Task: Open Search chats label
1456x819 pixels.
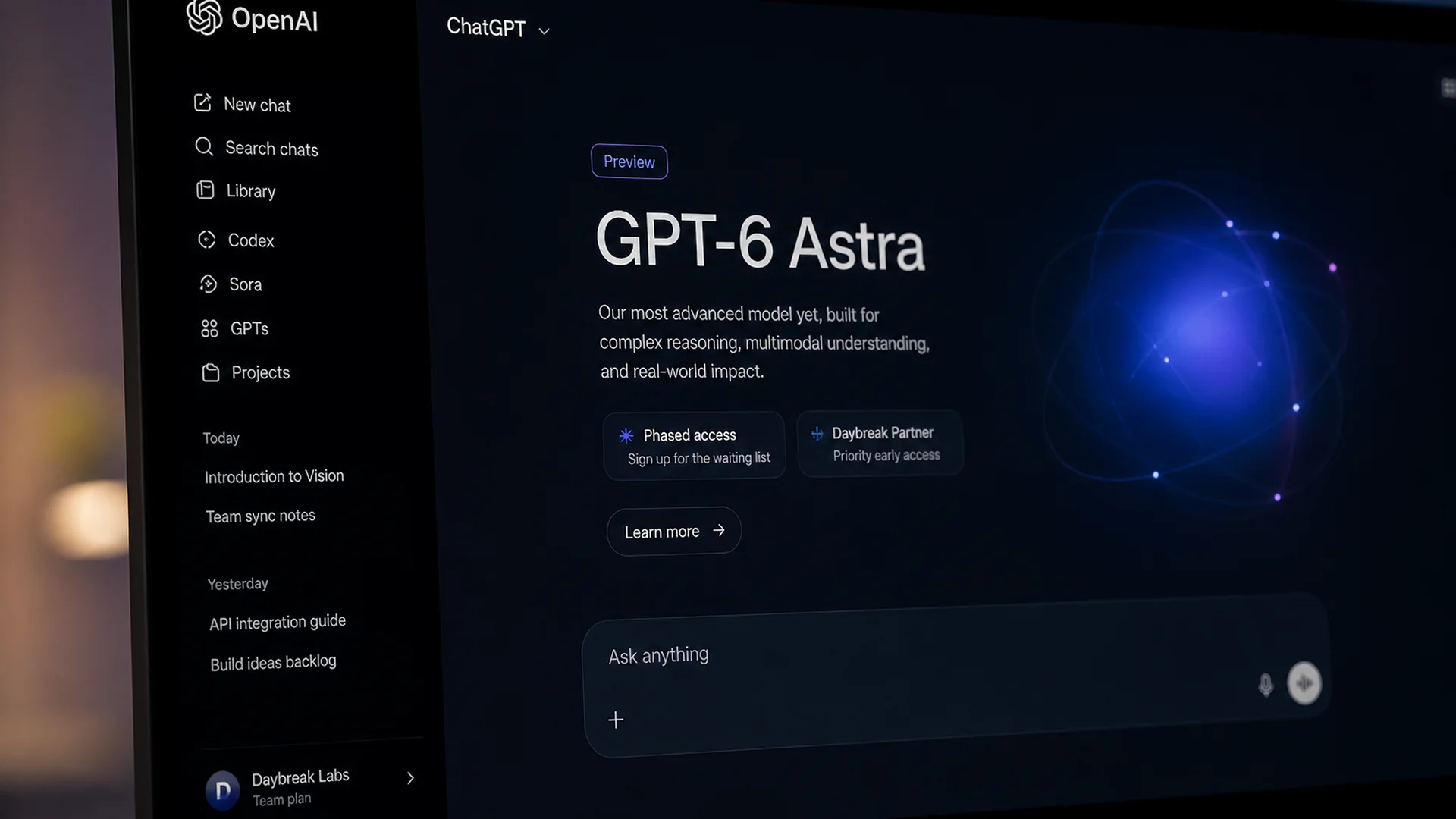Action: 271,149
